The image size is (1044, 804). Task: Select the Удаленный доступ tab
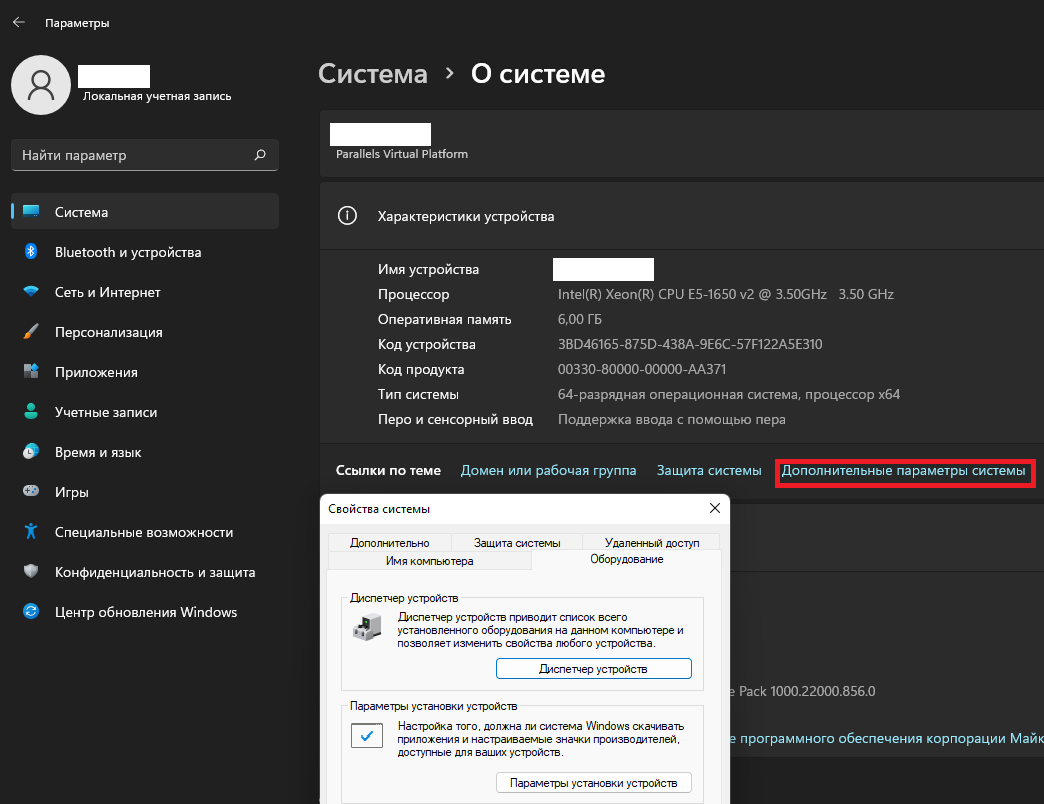click(x=652, y=543)
